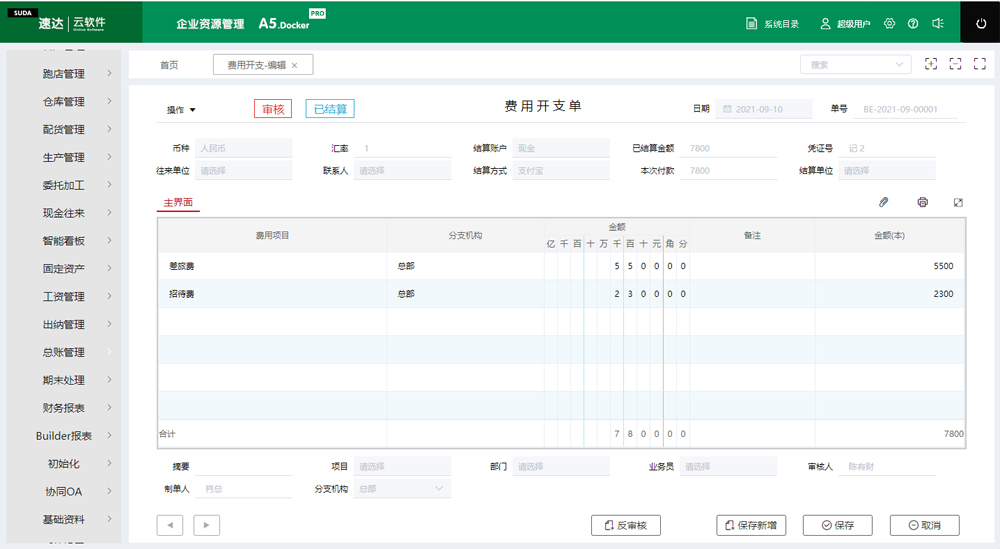Open 系统目录 system directory
This screenshot has height=549, width=1000.
[772, 24]
